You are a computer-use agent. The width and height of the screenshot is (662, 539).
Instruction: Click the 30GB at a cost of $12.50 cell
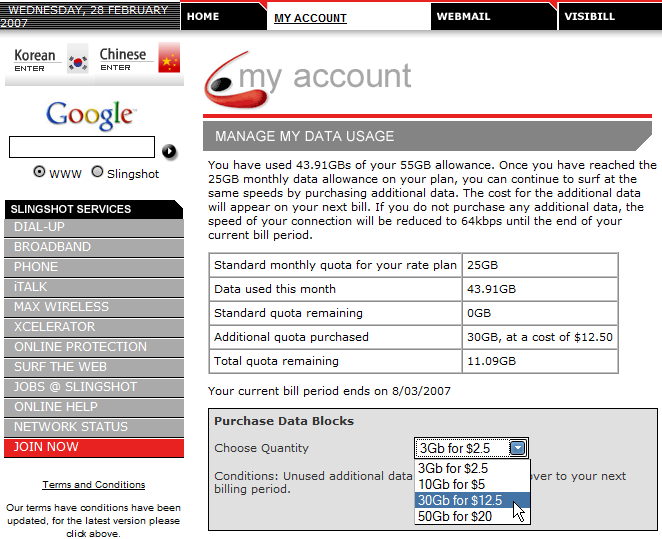pos(540,337)
